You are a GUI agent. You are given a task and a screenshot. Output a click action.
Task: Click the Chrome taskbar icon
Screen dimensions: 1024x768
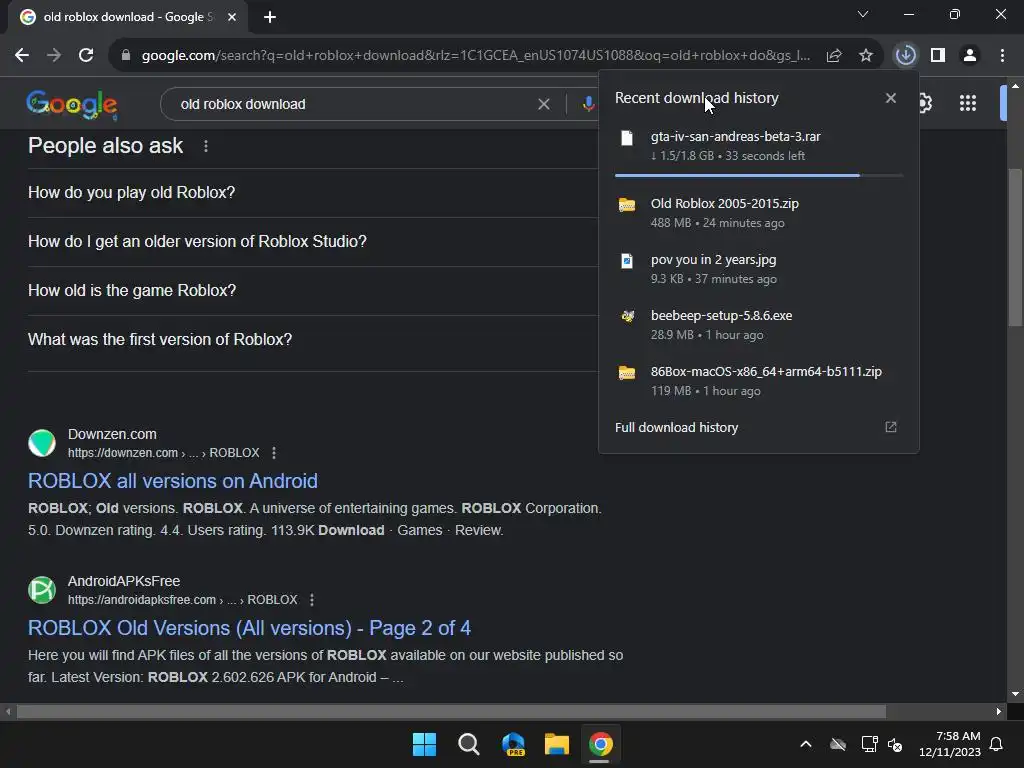[601, 744]
